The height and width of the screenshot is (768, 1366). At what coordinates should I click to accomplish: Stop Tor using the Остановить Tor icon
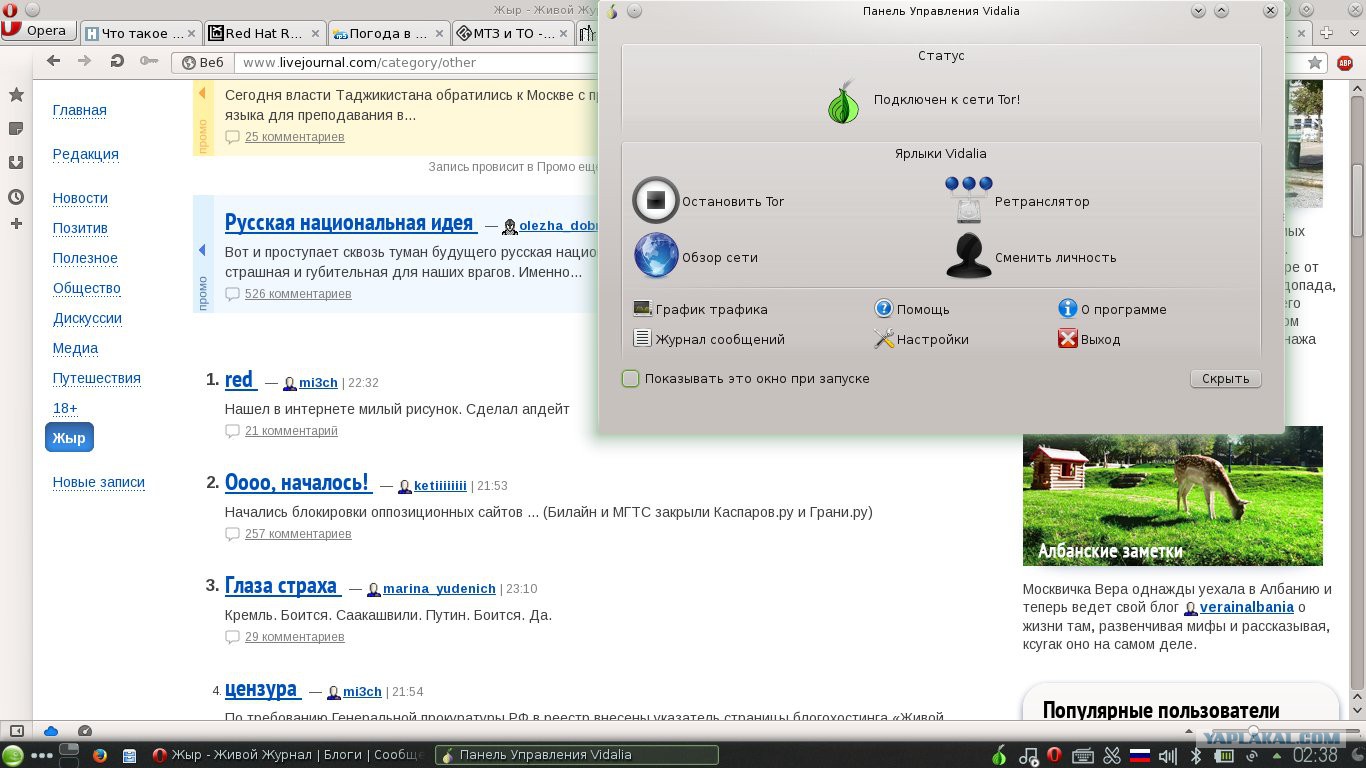pos(656,201)
